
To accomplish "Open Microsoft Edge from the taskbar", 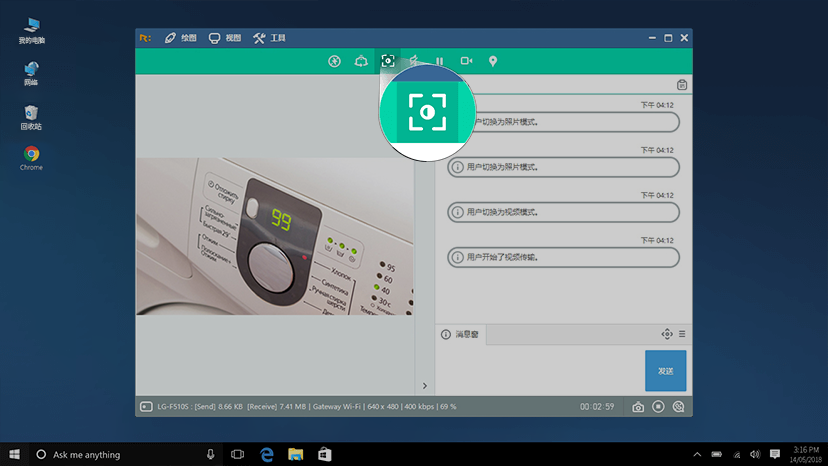I will pyautogui.click(x=267, y=454).
